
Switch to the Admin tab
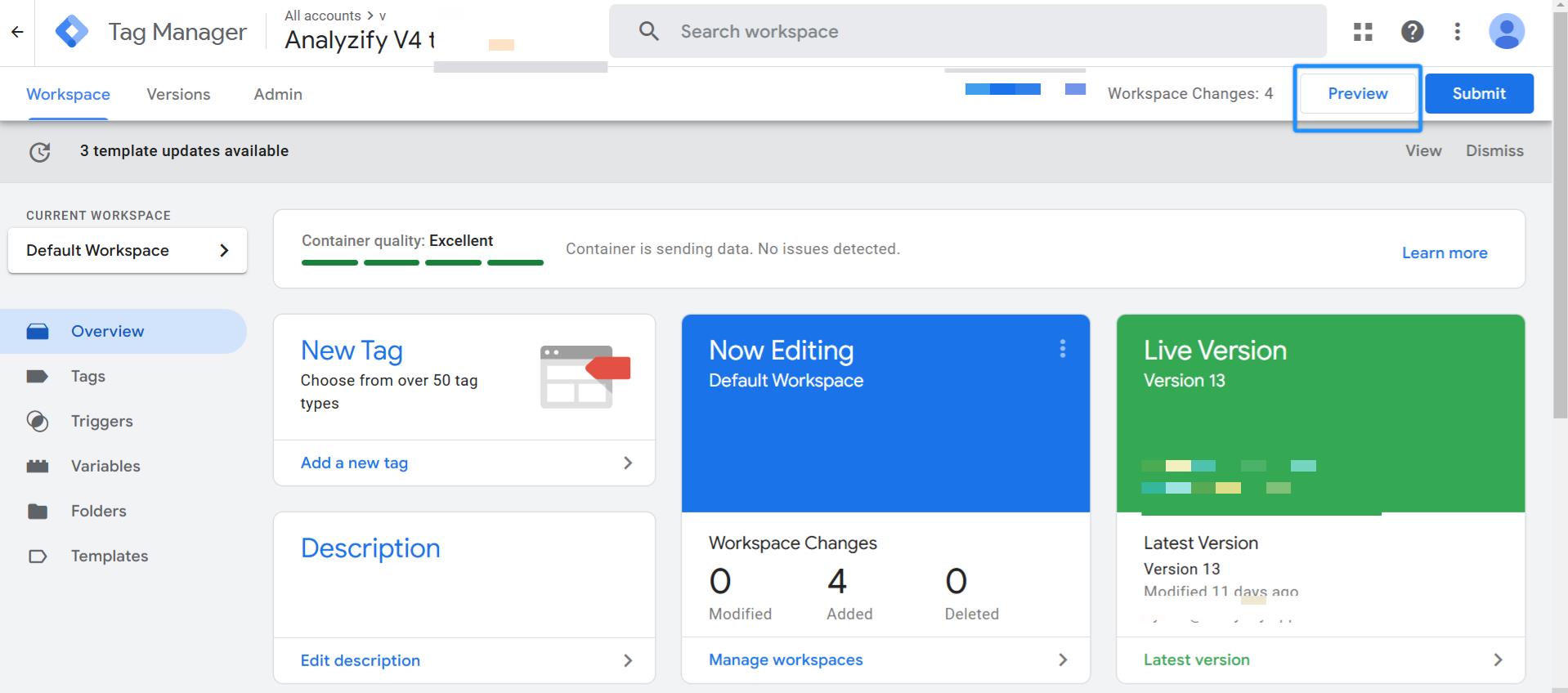point(278,94)
